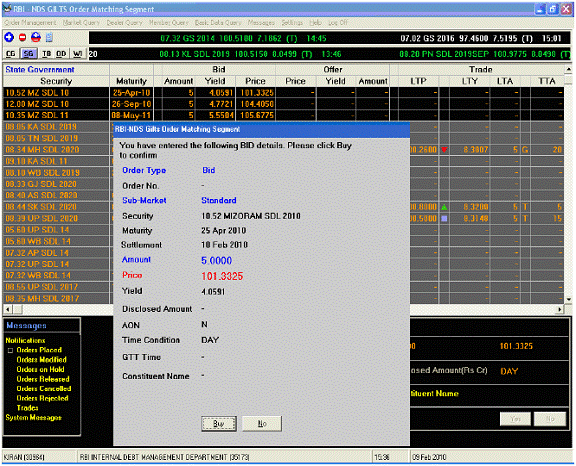Collapse the Orders Placed tree node

pos(10,350)
